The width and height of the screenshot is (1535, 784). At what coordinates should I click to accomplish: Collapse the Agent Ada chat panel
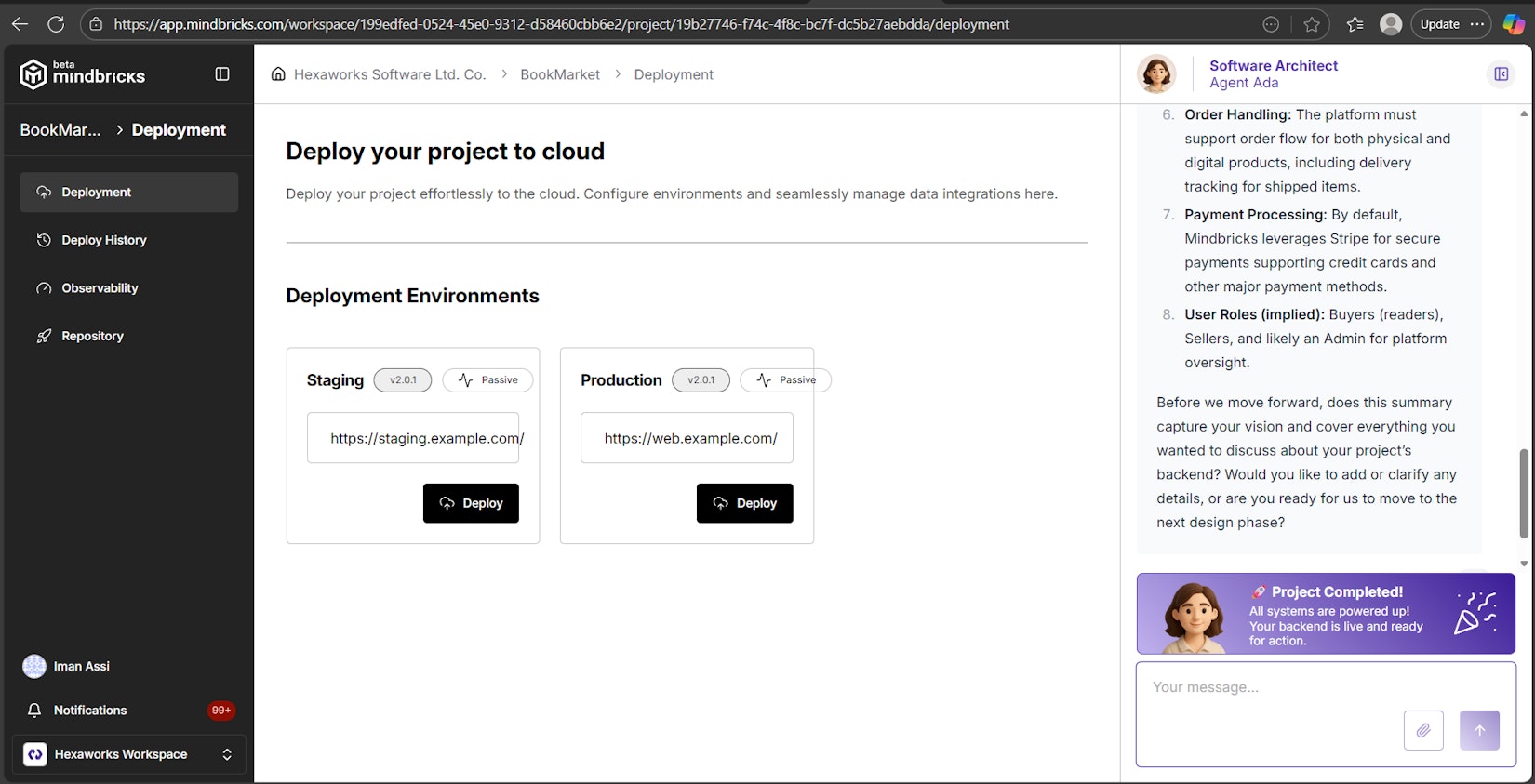(x=1501, y=74)
